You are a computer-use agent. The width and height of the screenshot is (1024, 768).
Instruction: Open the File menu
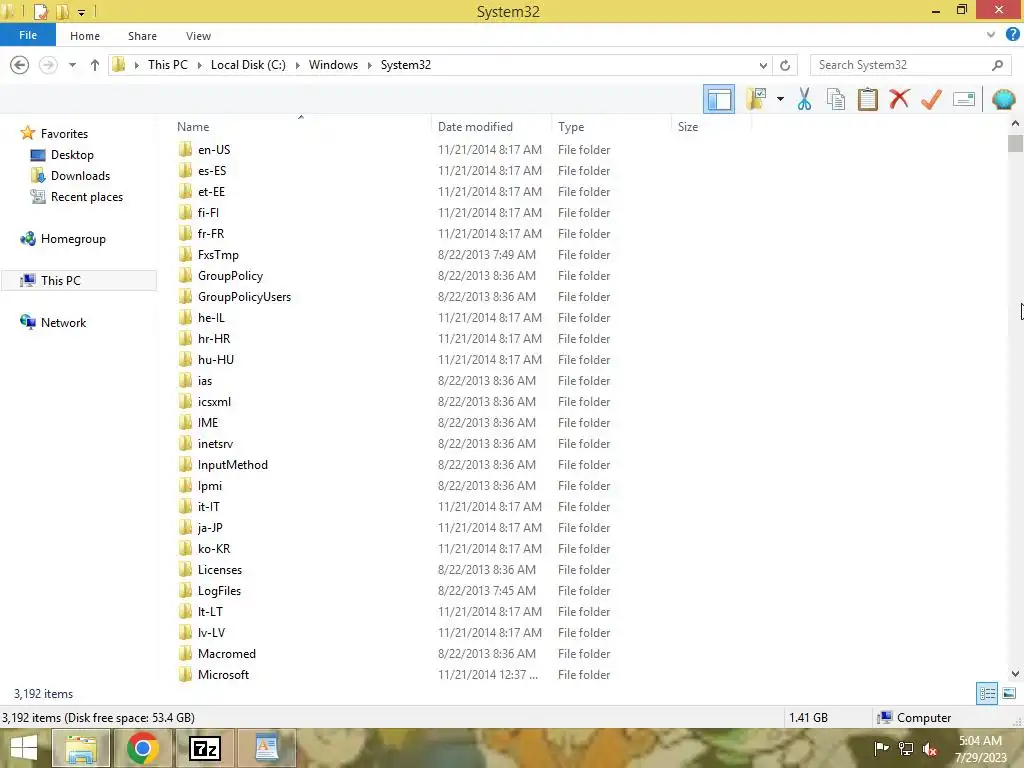pyautogui.click(x=27, y=35)
